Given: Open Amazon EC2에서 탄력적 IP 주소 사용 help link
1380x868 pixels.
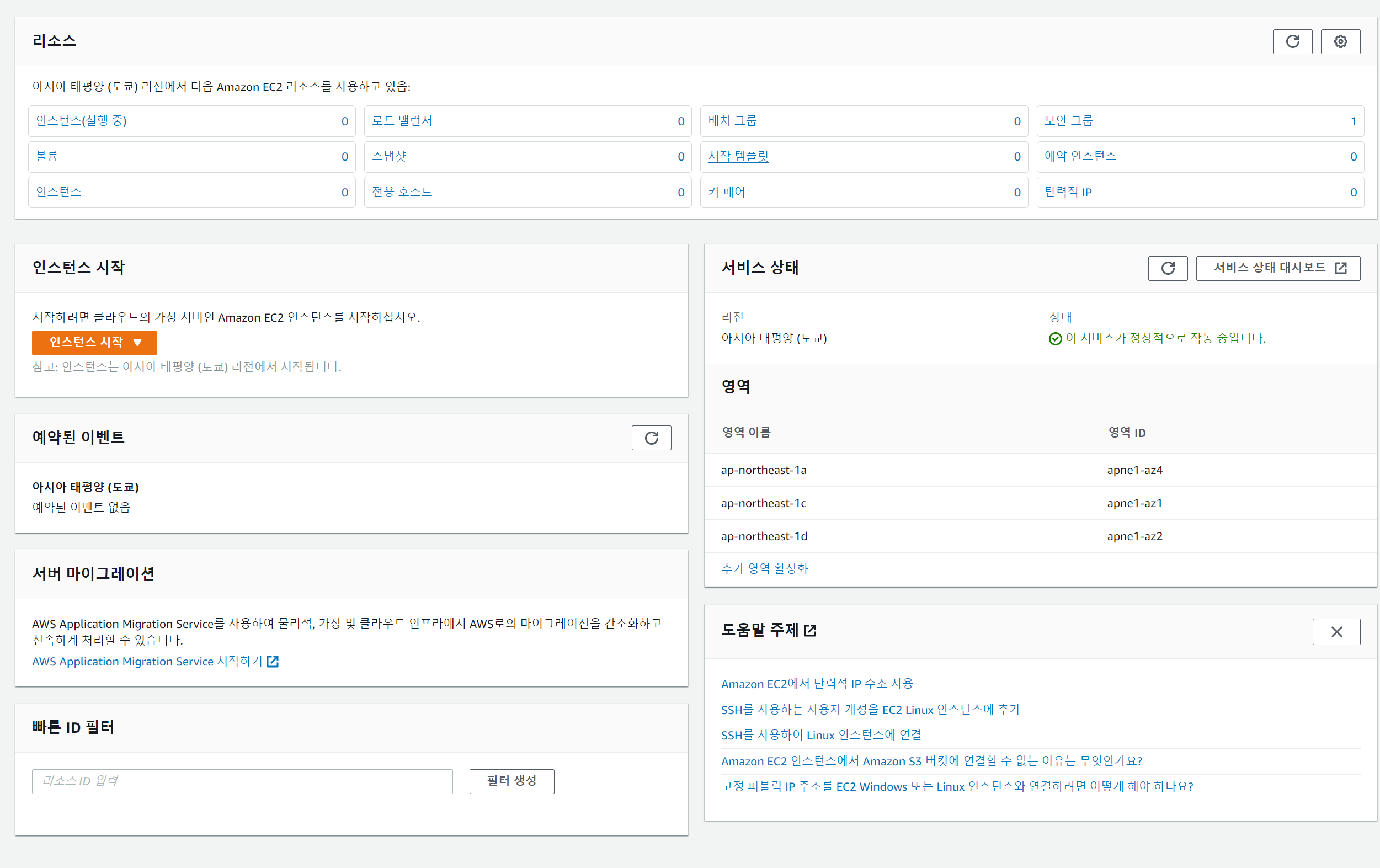Looking at the screenshot, I should pos(817,684).
